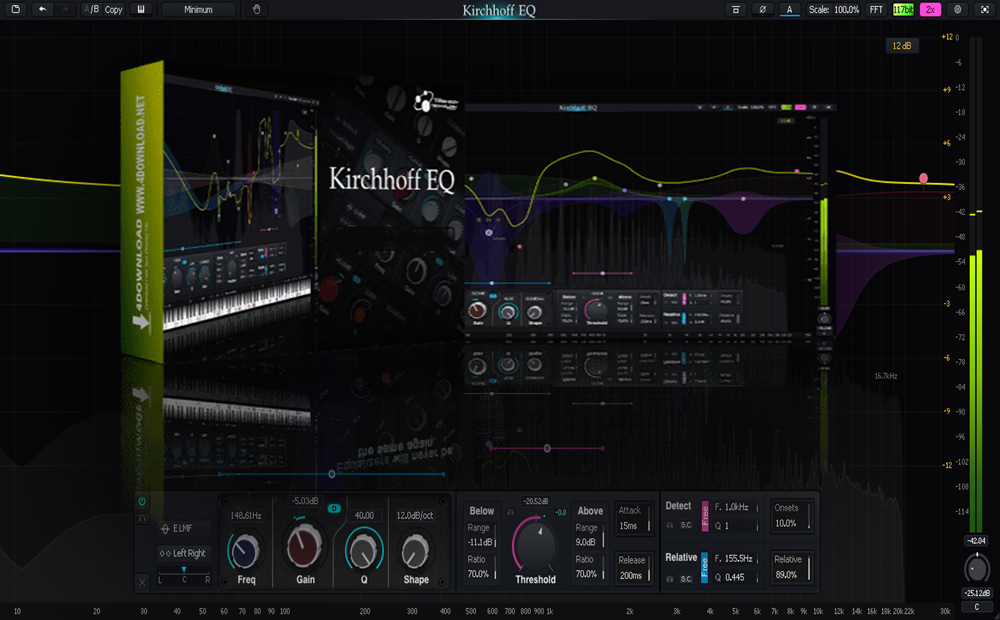Click the Q knob
The width and height of the screenshot is (1000, 620).
tap(364, 550)
